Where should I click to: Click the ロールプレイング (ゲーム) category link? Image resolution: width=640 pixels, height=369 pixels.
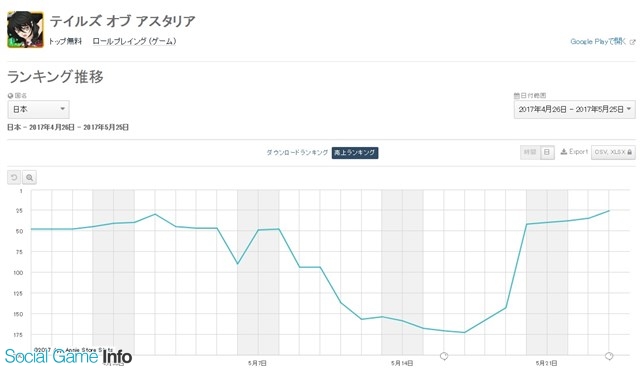pos(134,41)
